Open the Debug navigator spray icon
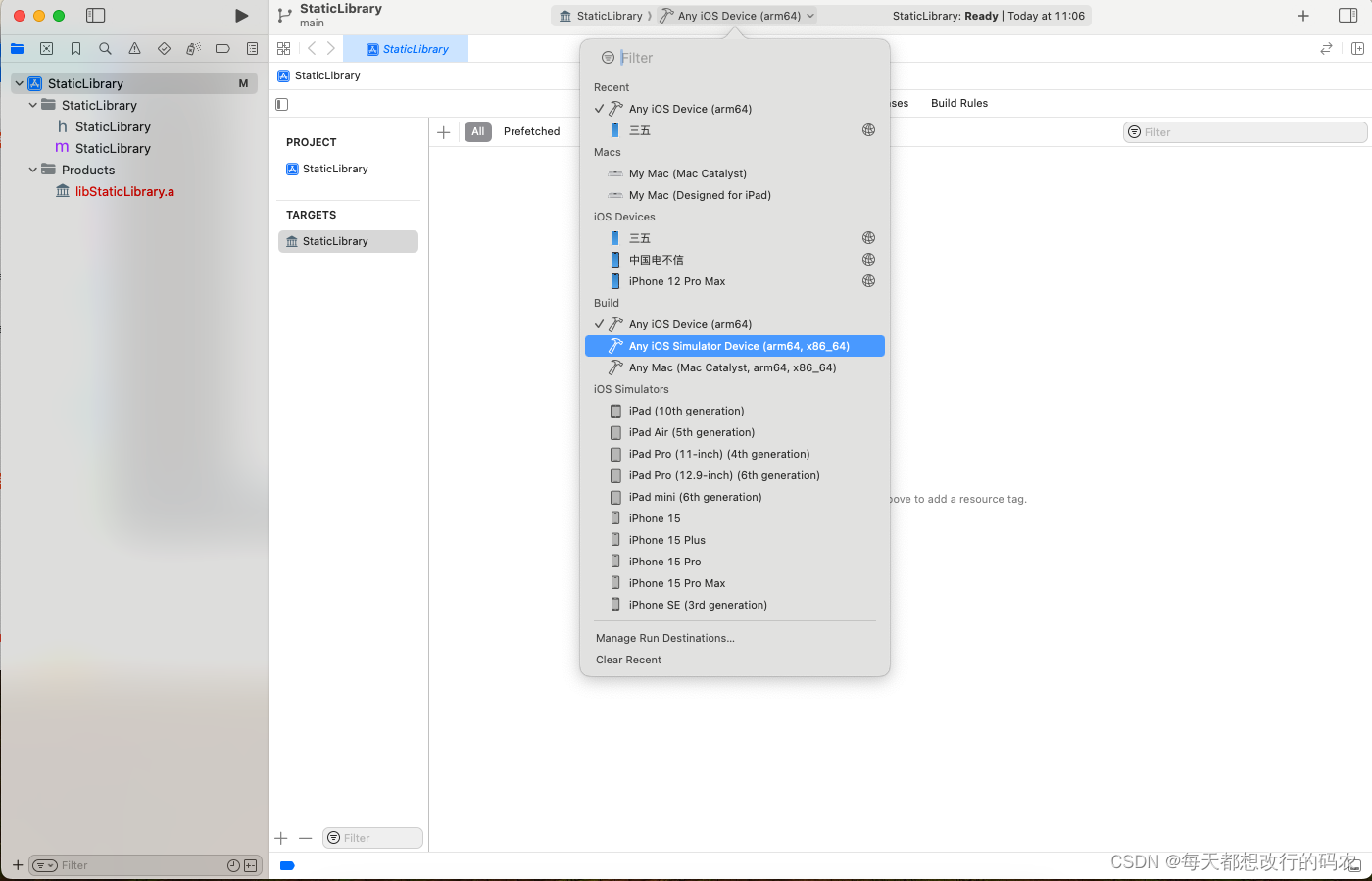This screenshot has height=881, width=1372. (193, 48)
